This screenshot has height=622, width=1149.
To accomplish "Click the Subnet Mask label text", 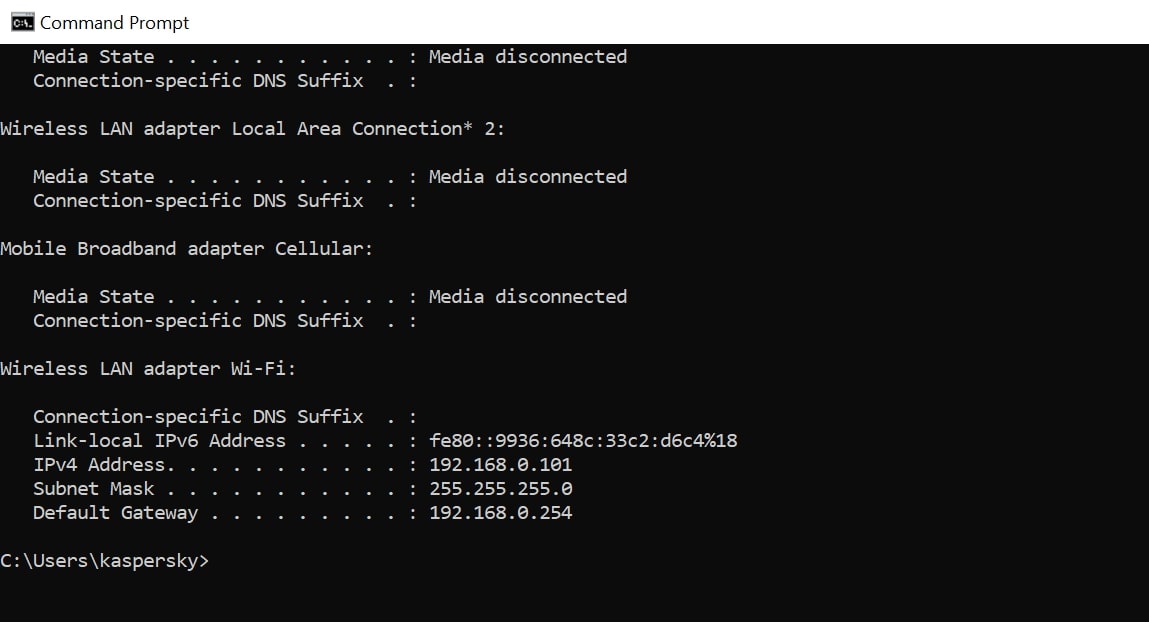I will (x=94, y=489).
